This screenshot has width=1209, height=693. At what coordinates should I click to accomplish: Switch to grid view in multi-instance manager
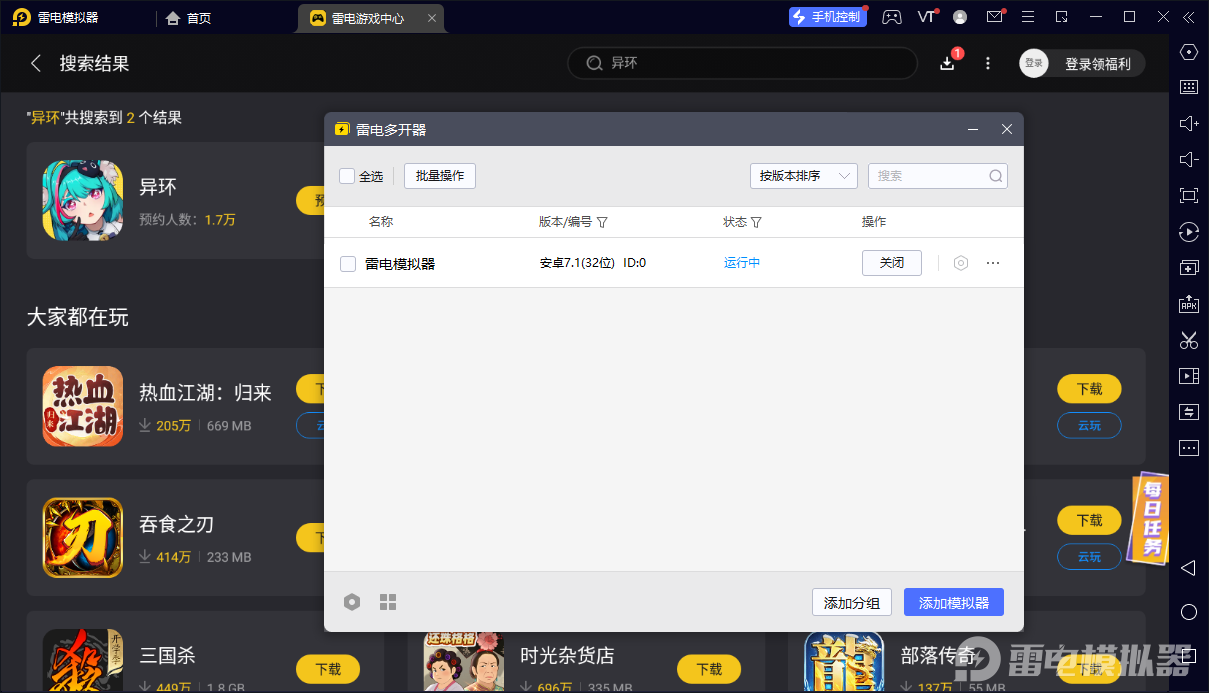pyautogui.click(x=388, y=602)
